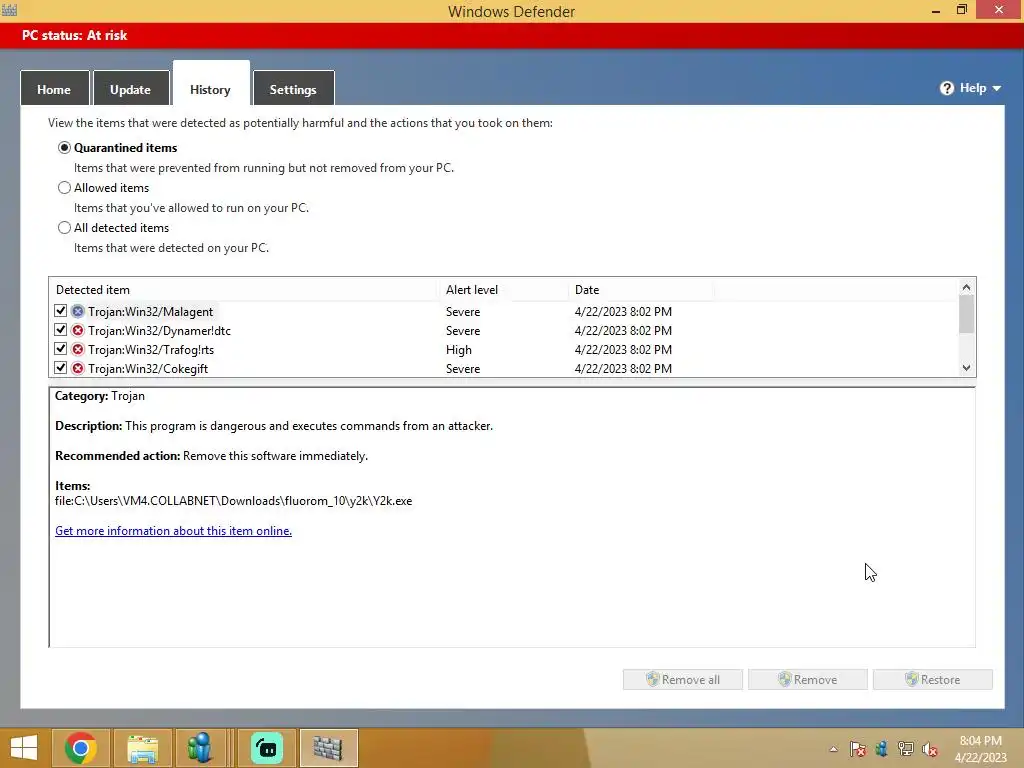Click the High alert level cell
Screen dimensions: 1024x768
pos(459,349)
